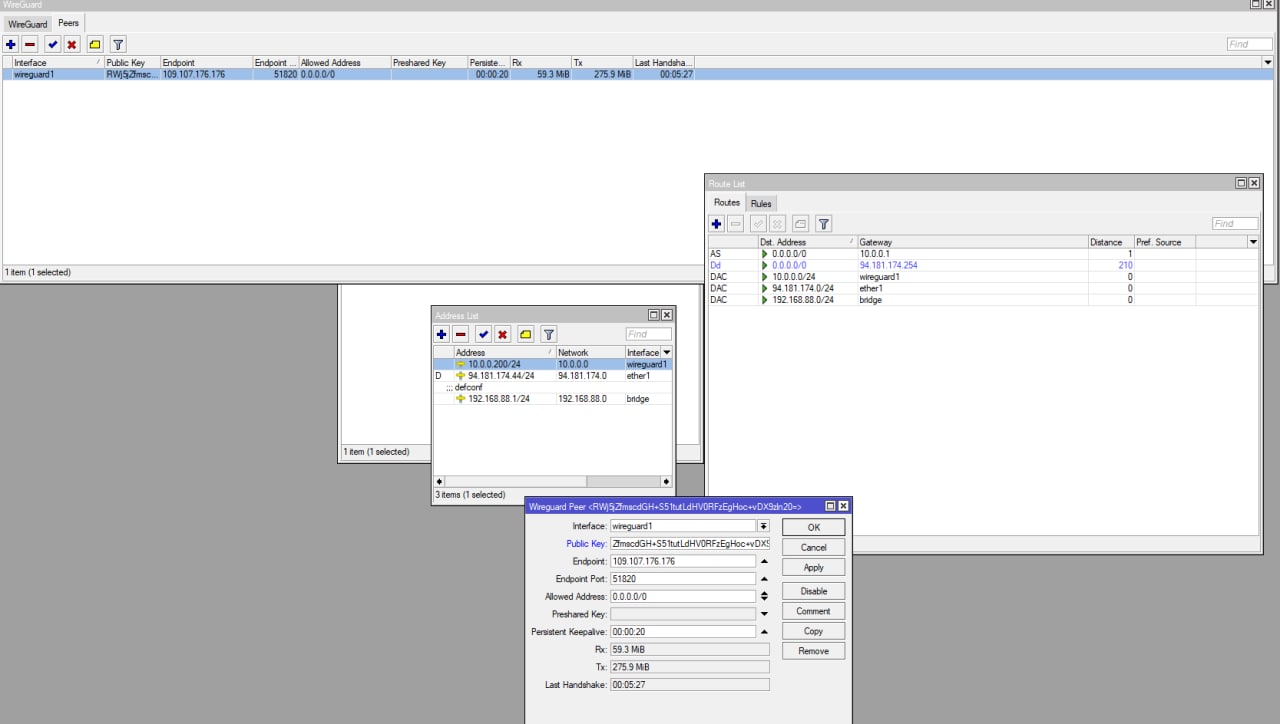This screenshot has width=1280, height=724.
Task: Select the 192.168.88.0/24 route row
Action: pos(982,300)
